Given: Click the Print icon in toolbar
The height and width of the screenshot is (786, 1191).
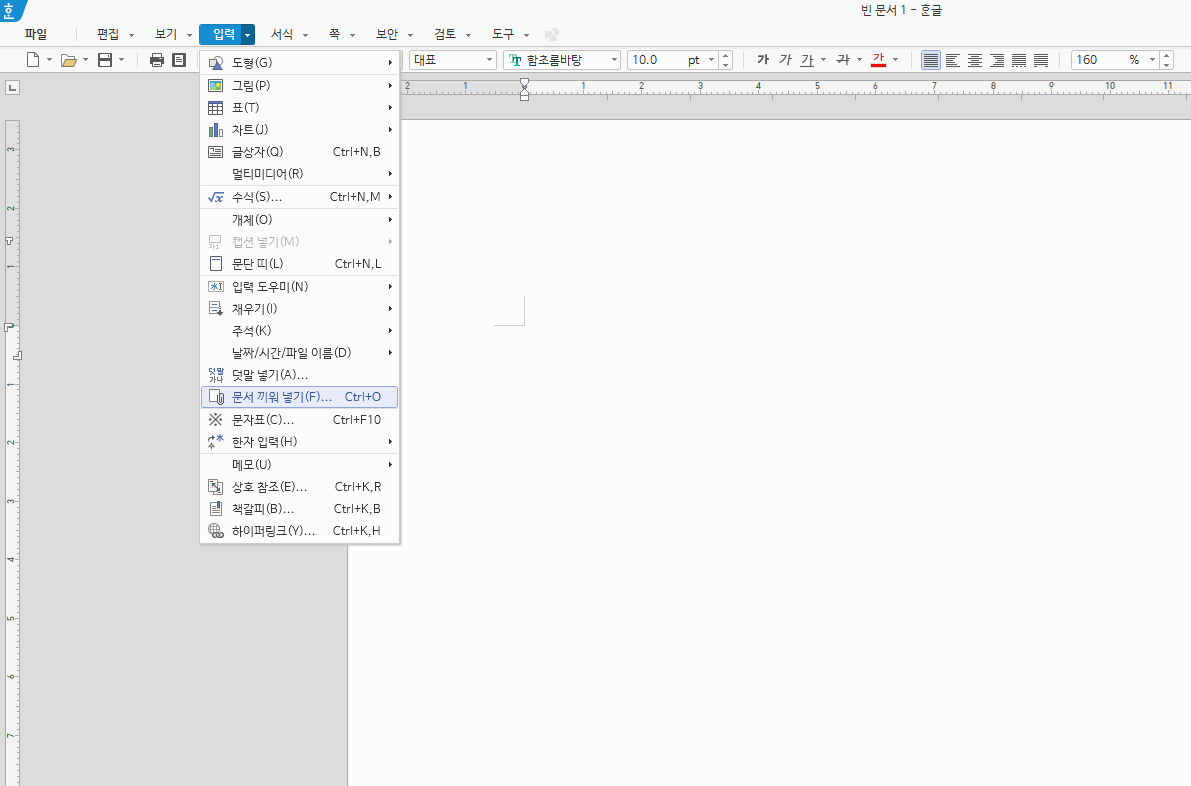Looking at the screenshot, I should click(156, 60).
